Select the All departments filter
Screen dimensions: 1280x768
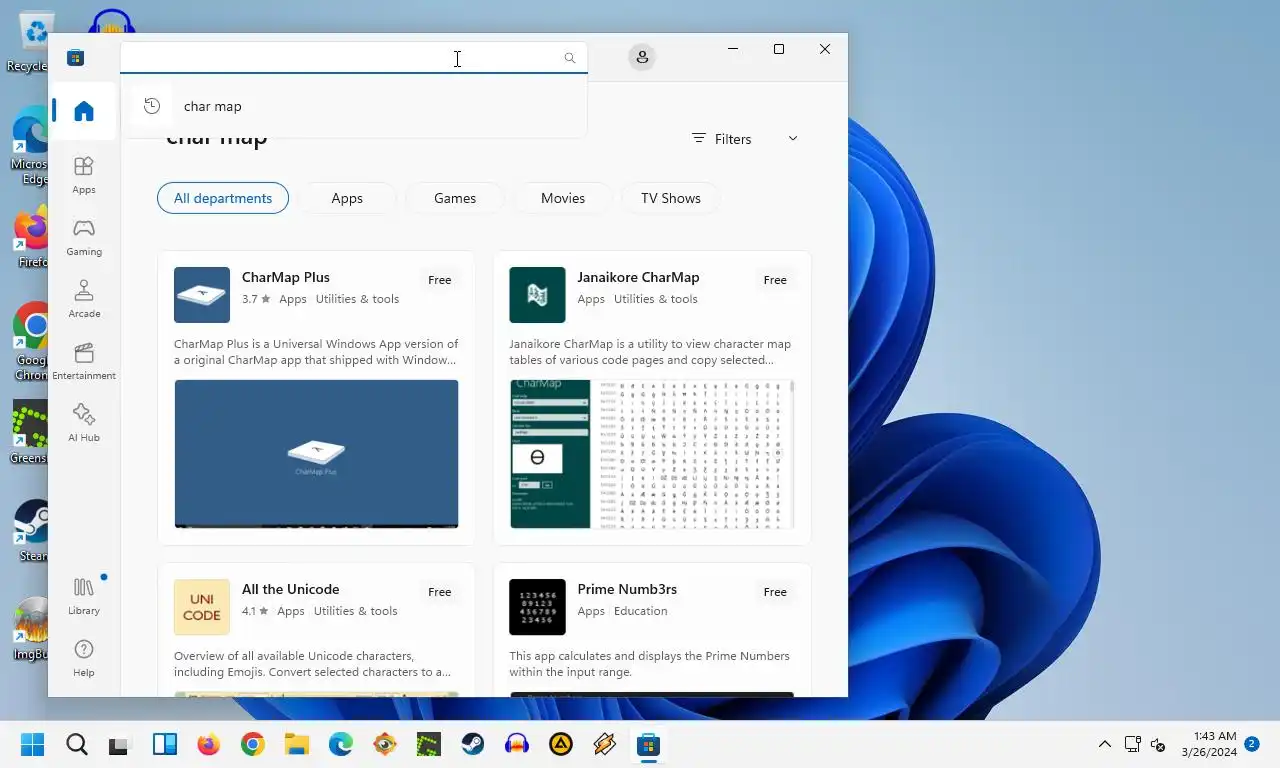[x=223, y=198]
